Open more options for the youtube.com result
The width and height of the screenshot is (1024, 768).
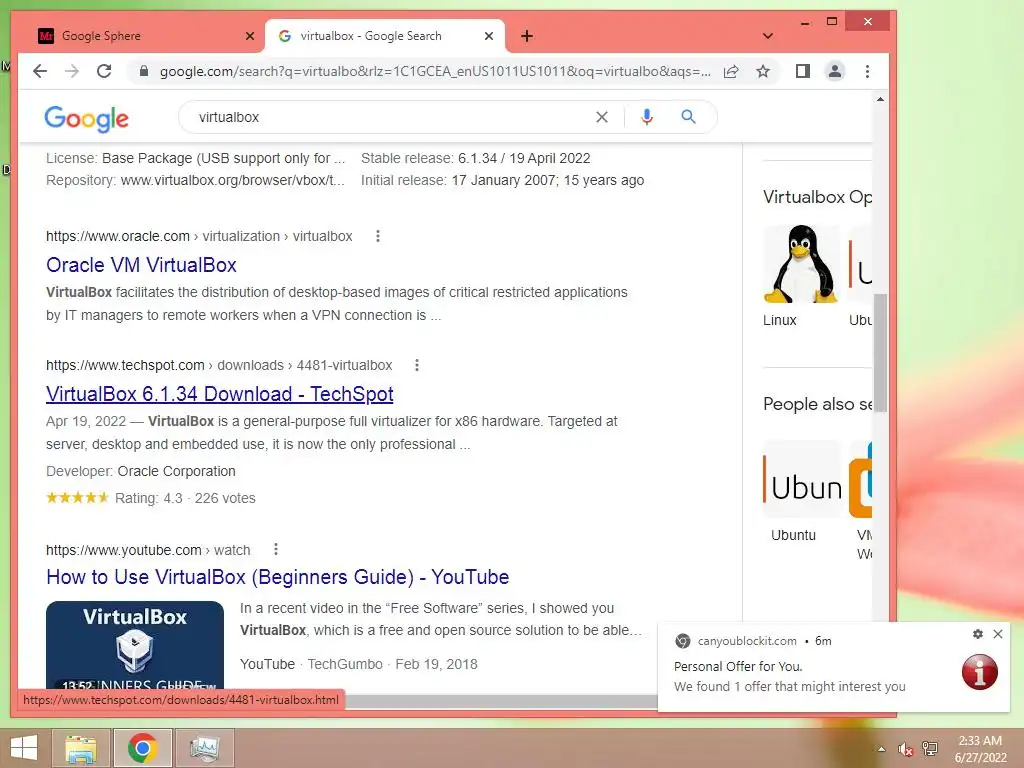click(276, 549)
